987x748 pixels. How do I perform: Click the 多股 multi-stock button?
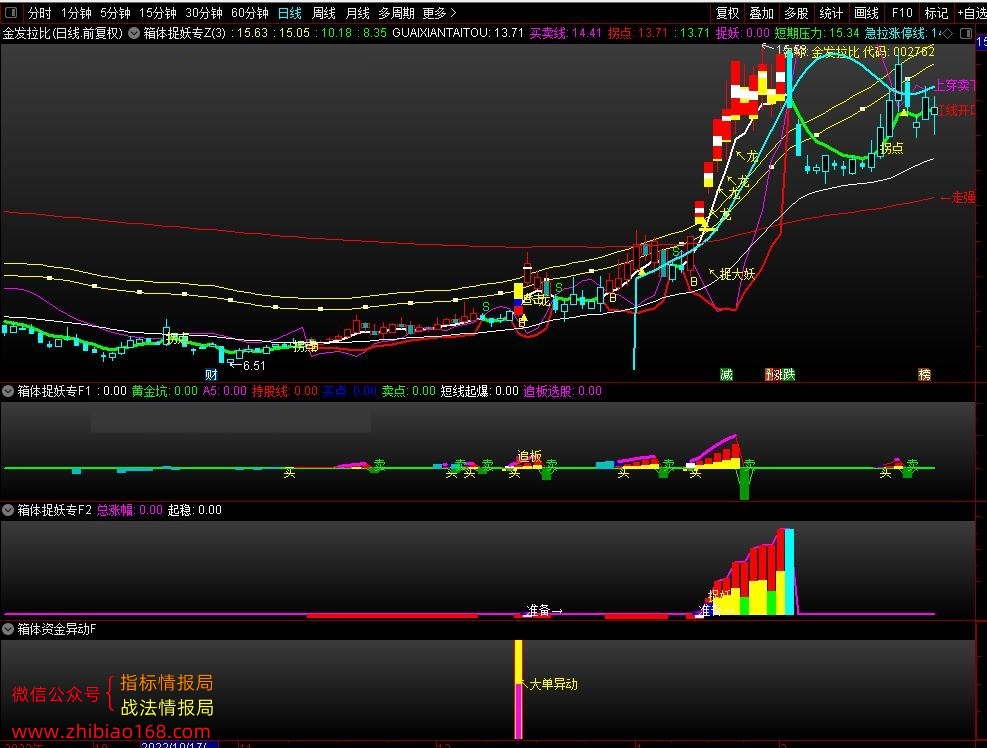coord(796,13)
